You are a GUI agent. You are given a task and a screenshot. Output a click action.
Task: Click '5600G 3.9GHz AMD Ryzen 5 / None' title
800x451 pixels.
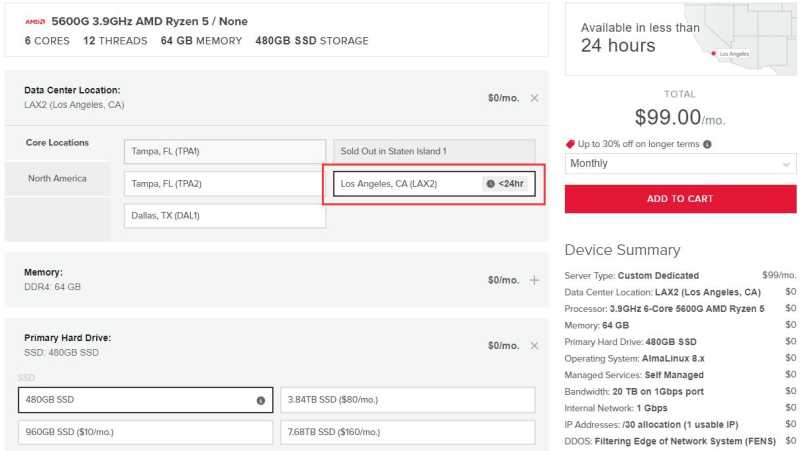(149, 21)
